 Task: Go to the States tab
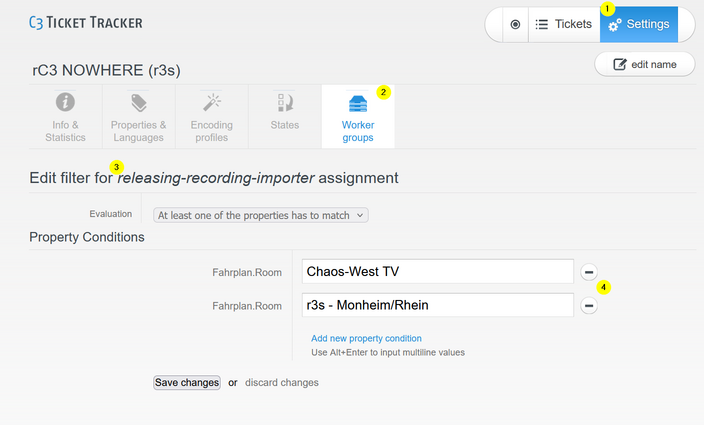284,117
